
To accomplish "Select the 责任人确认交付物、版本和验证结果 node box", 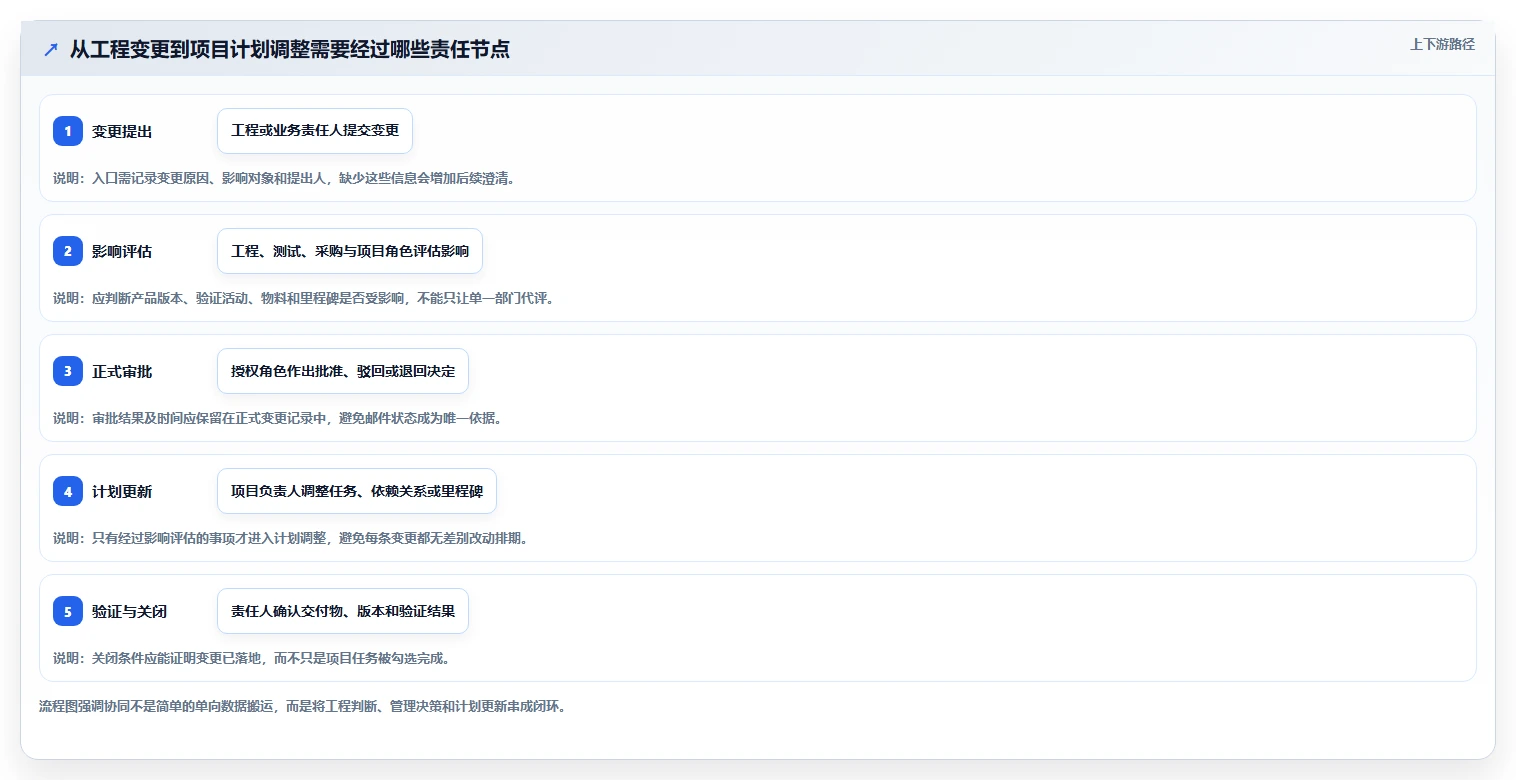I will pos(343,611).
